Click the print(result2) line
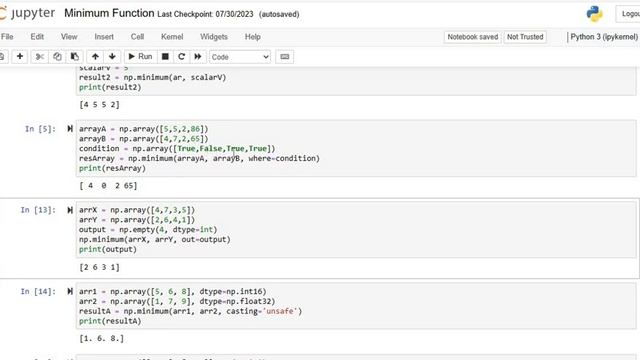The image size is (640, 360). tap(110, 87)
